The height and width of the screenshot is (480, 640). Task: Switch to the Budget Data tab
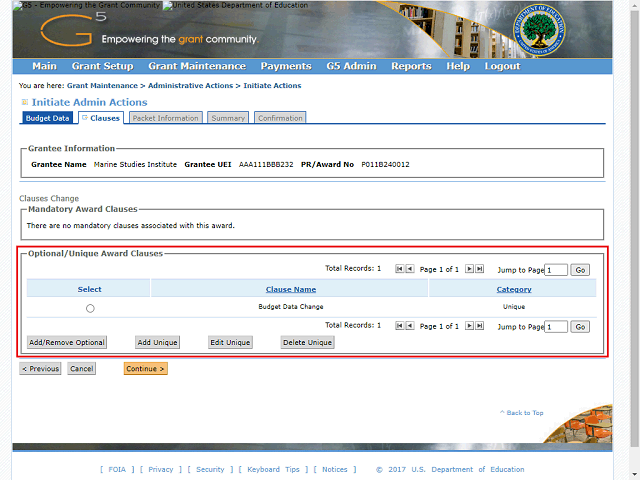(x=47, y=118)
